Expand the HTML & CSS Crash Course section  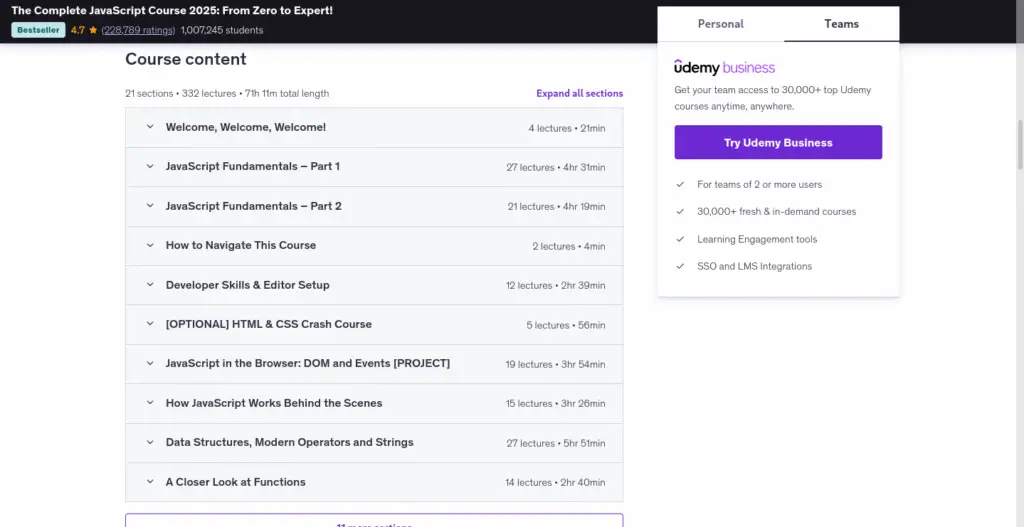pyautogui.click(x=268, y=325)
